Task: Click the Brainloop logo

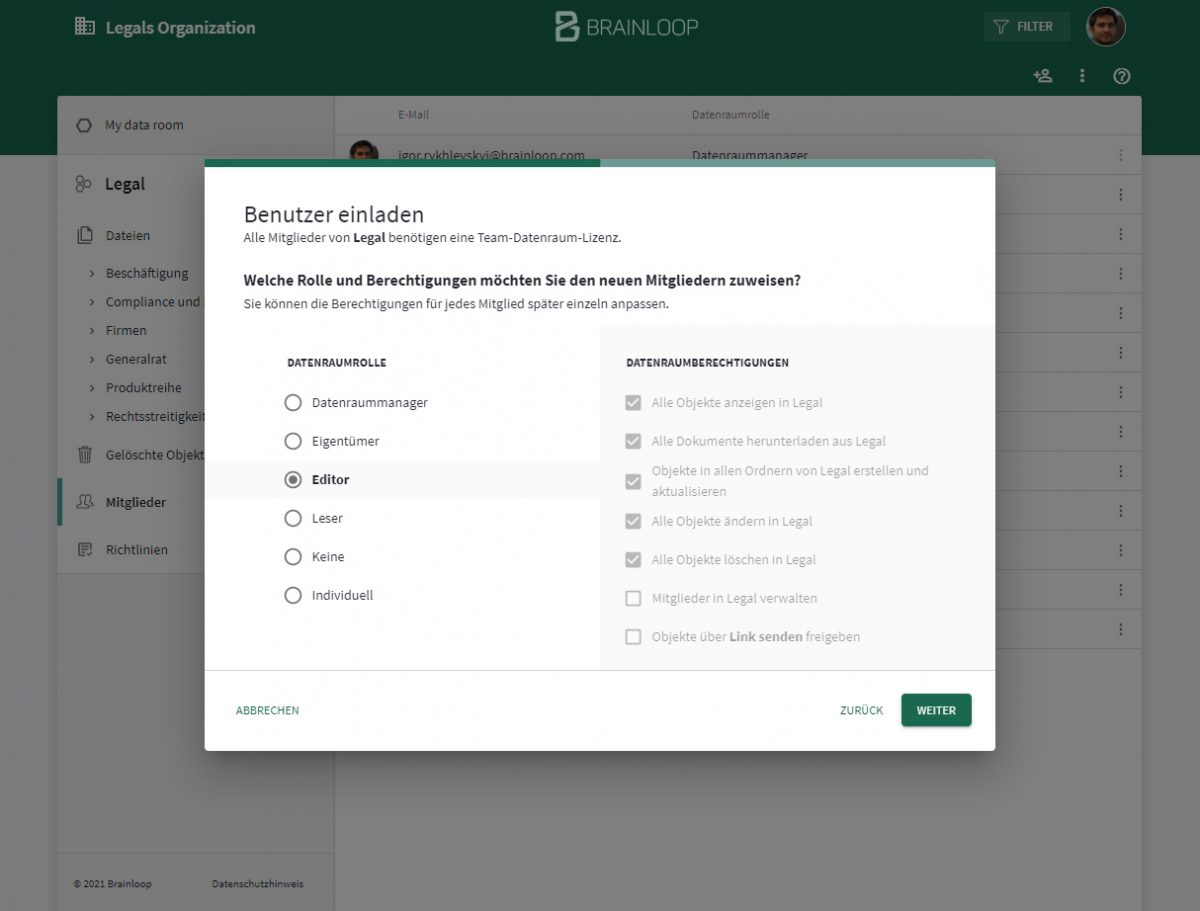Action: click(628, 27)
